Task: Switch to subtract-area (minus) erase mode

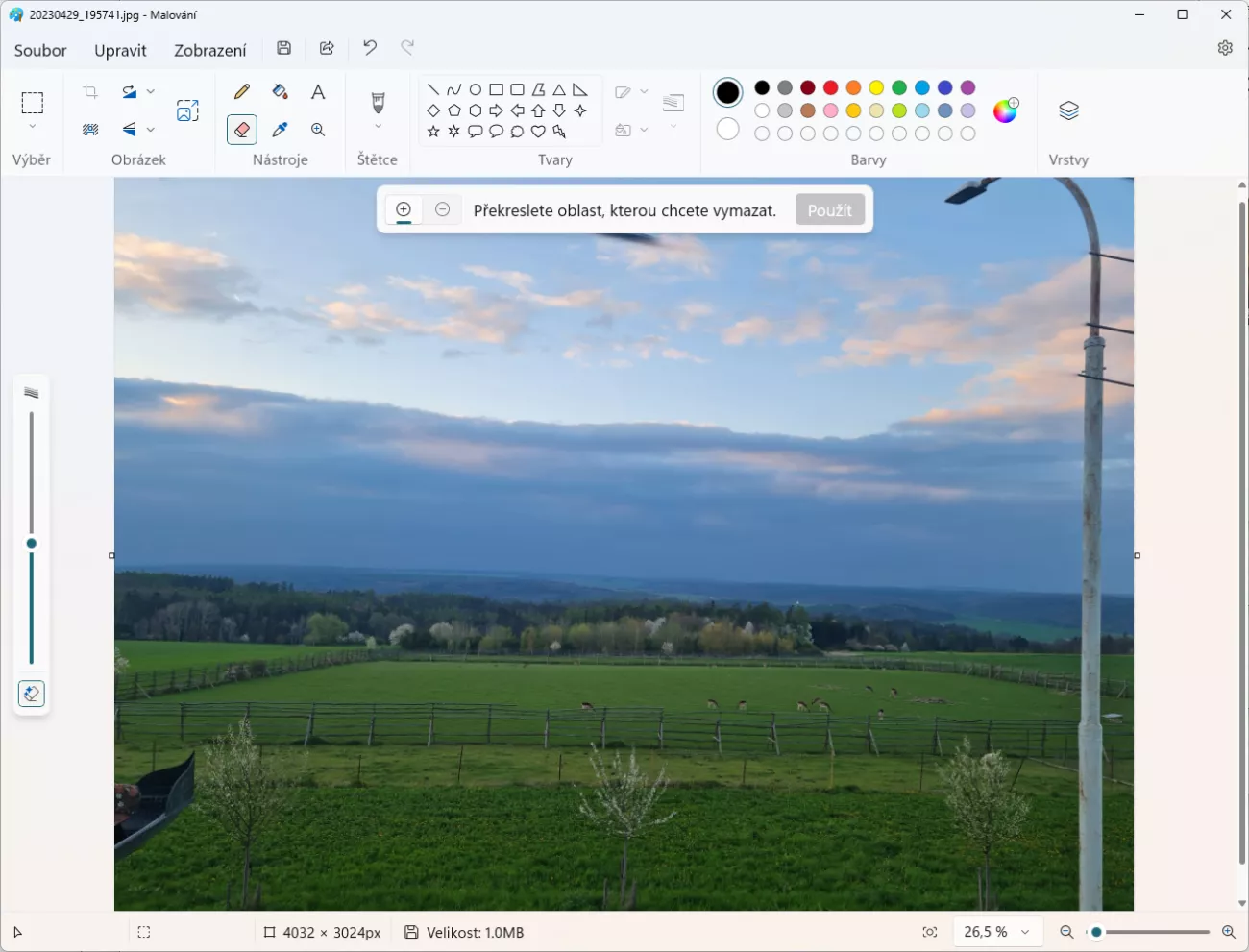Action: pyautogui.click(x=442, y=209)
